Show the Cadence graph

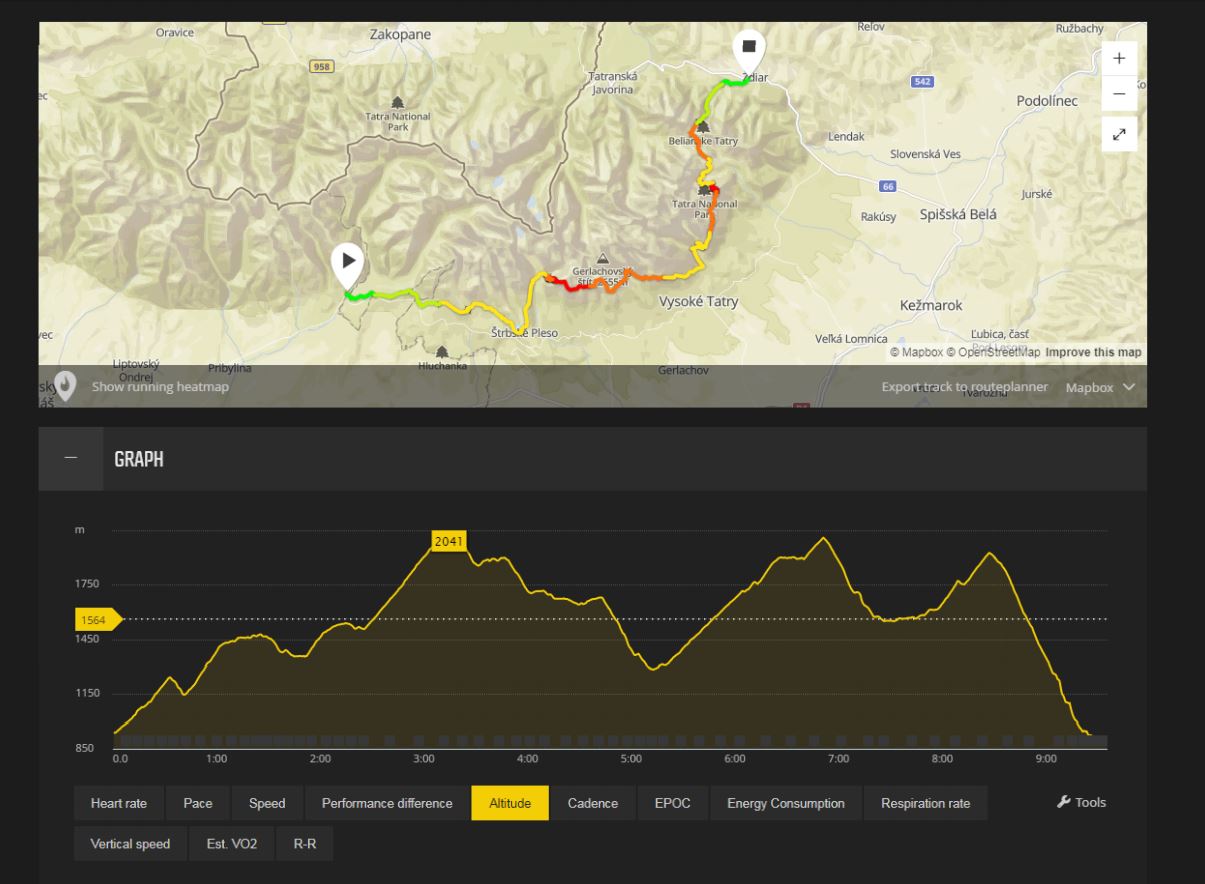pyautogui.click(x=593, y=803)
